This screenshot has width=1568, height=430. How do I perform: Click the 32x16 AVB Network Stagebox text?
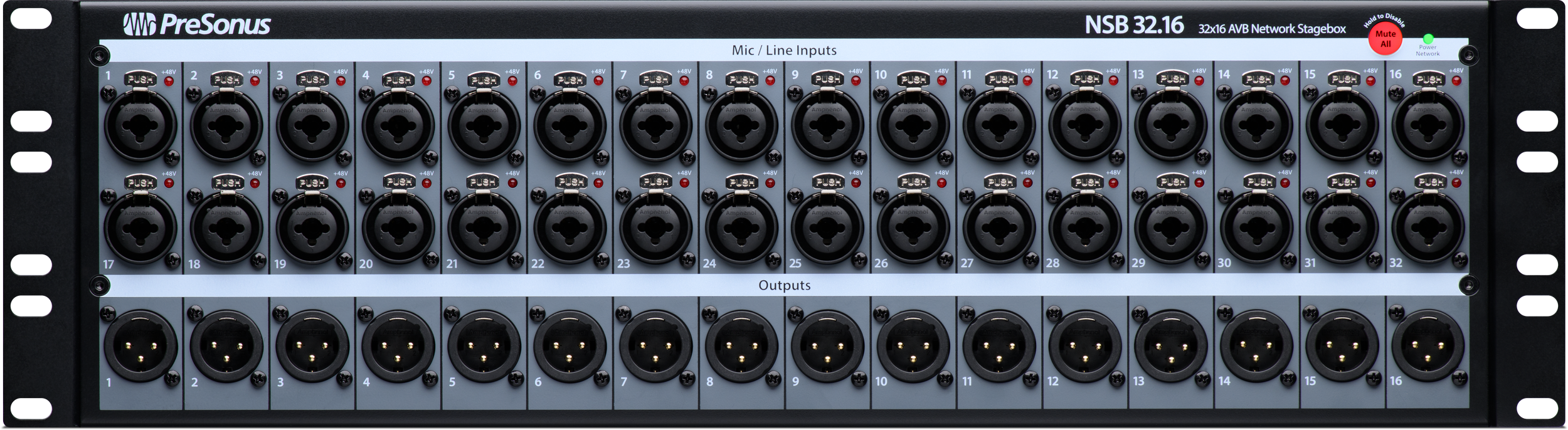pyautogui.click(x=1272, y=29)
